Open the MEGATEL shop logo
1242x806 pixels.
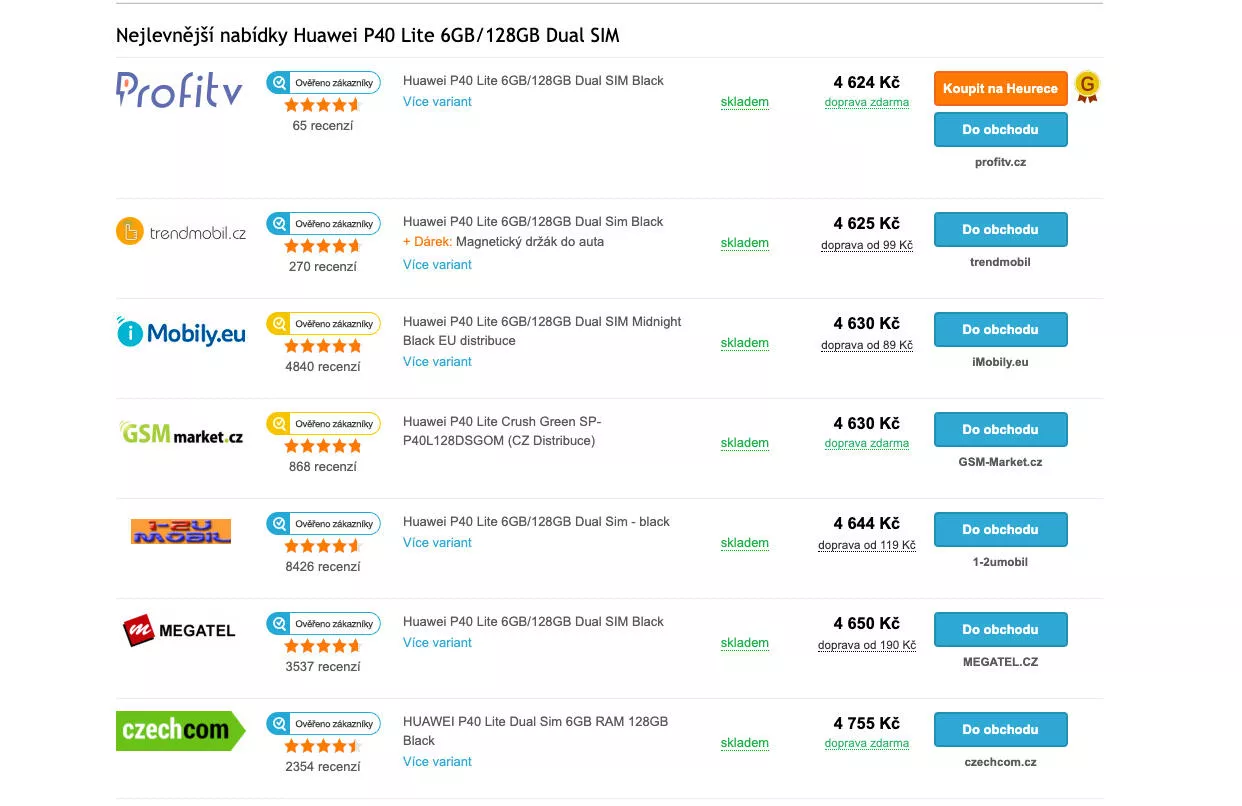[x=179, y=630]
